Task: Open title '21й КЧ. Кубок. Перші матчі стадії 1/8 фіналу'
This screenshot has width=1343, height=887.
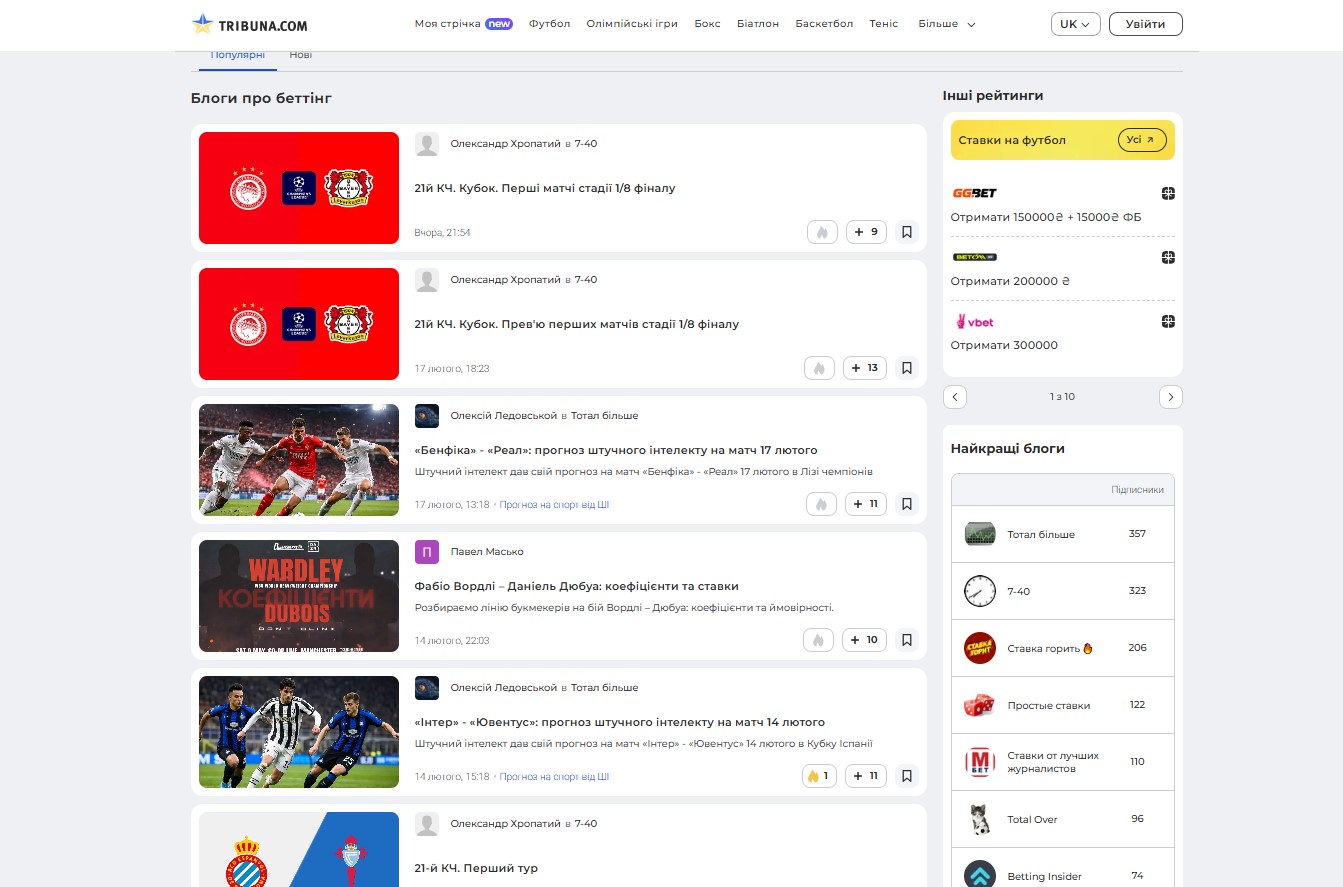Action: (545, 188)
